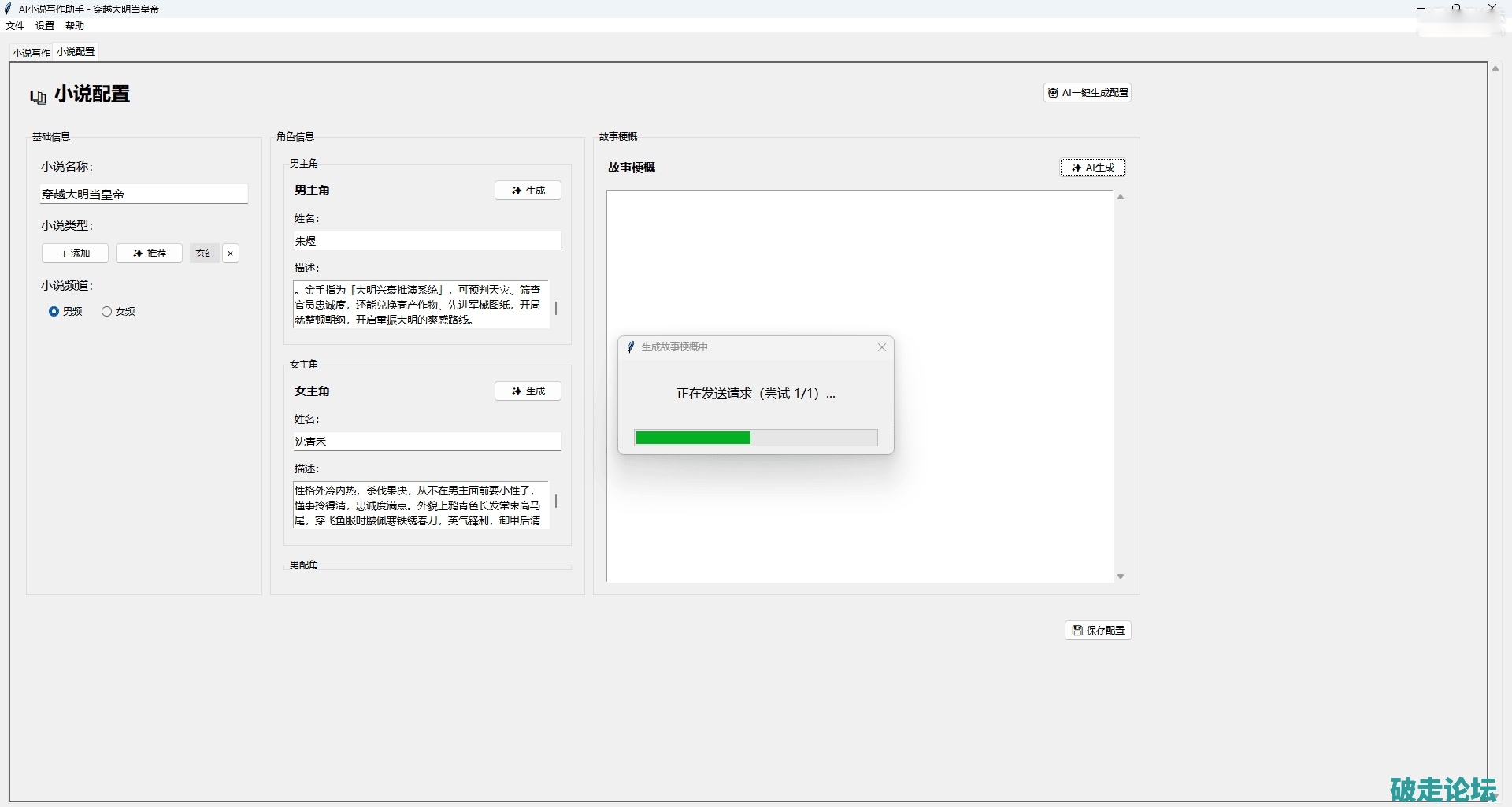Click scroll up arrow of main page

tap(1495, 69)
